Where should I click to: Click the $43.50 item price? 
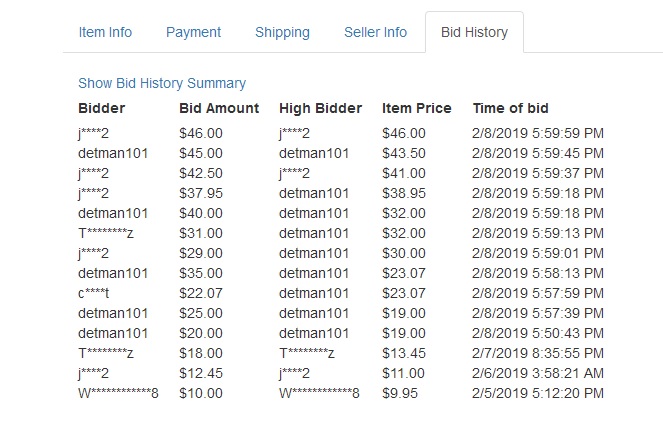[x=404, y=153]
